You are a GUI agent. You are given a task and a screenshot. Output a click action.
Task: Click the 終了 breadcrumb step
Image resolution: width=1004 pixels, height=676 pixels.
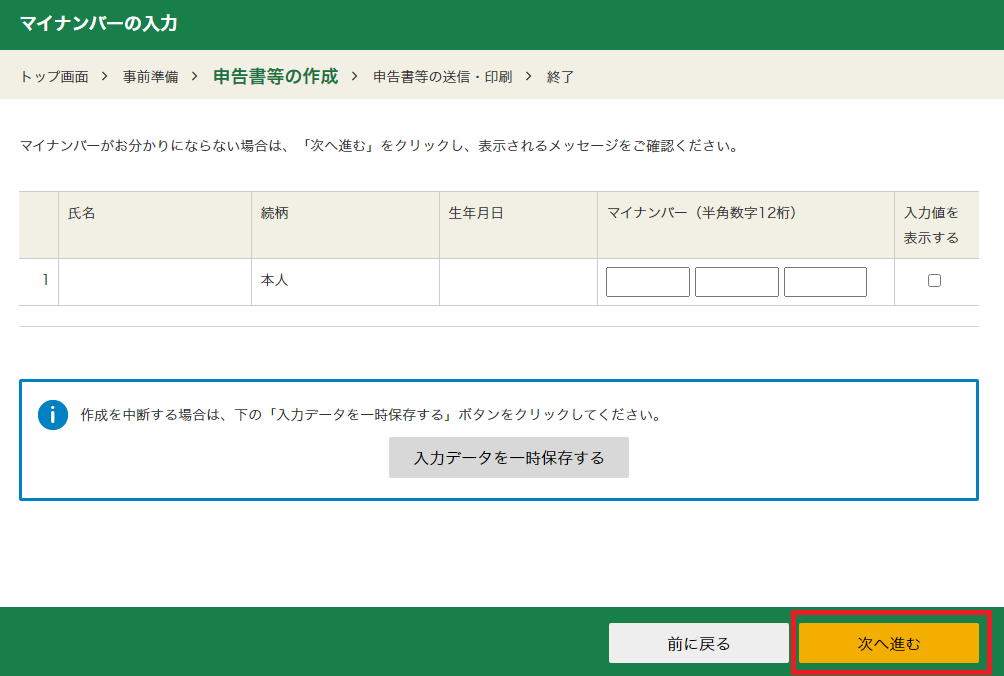[x=560, y=77]
